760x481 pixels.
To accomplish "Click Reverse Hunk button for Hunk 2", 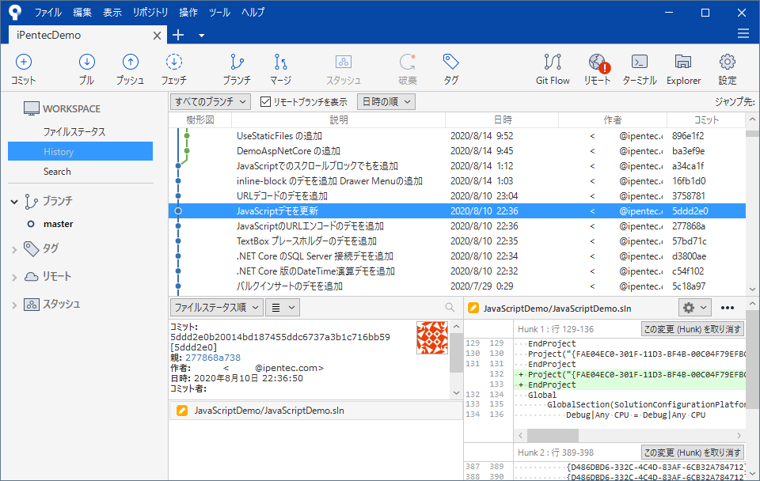I will pos(692,452).
